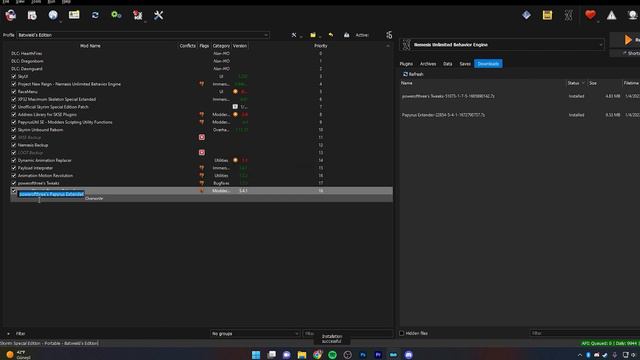Open the Profile dropdown
Image resolution: width=640 pixels, height=360 pixels.
(x=143, y=35)
